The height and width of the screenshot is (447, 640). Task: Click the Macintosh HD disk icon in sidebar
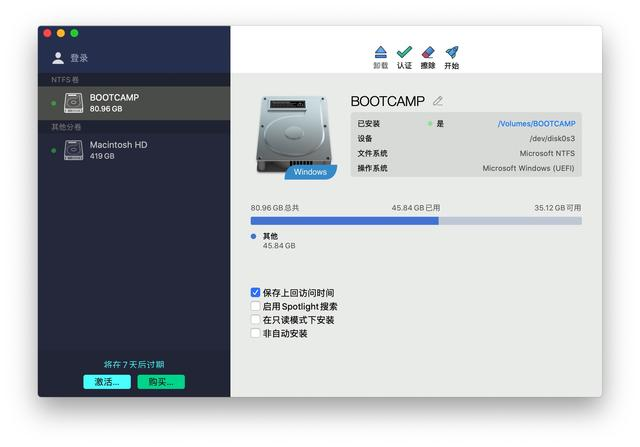click(73, 150)
